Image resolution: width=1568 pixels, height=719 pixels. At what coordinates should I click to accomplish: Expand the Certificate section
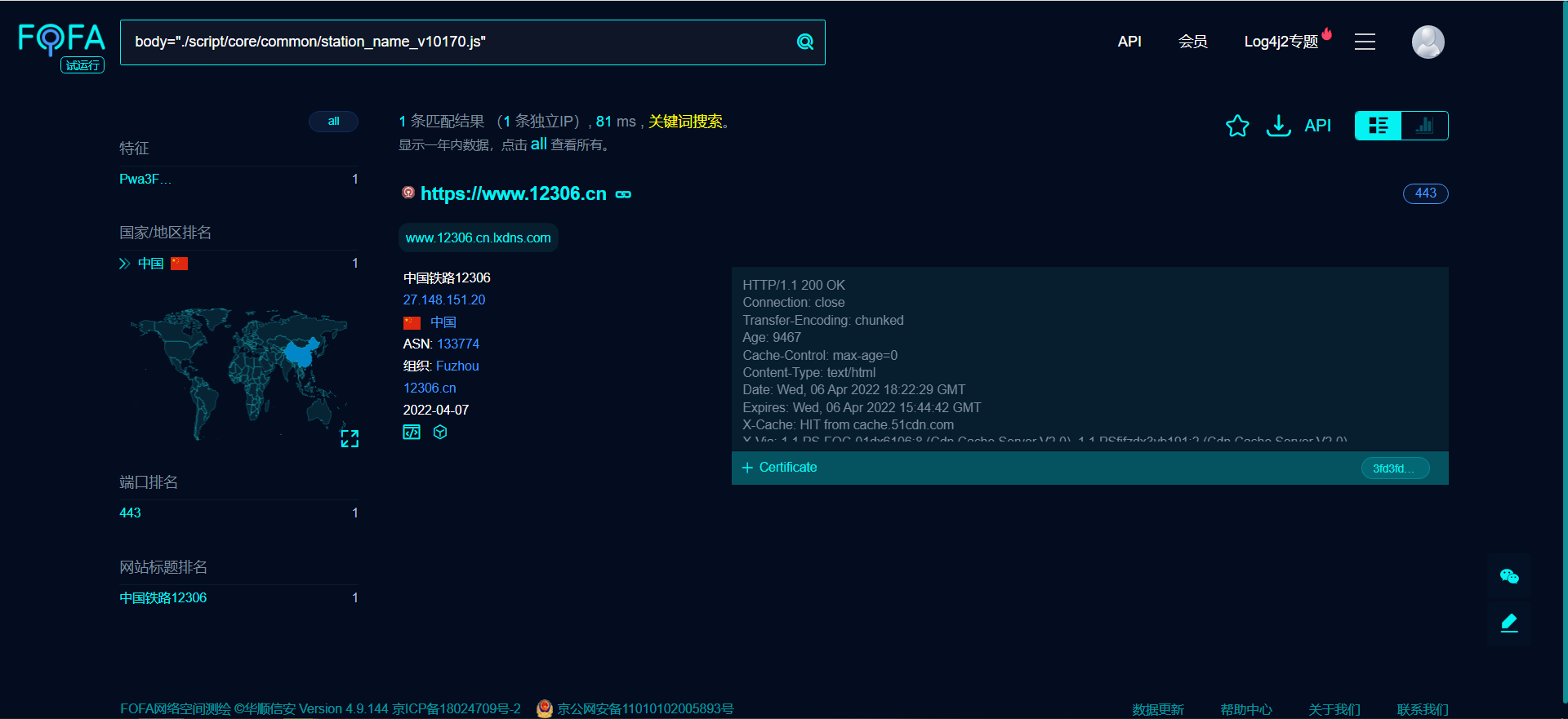point(779,468)
